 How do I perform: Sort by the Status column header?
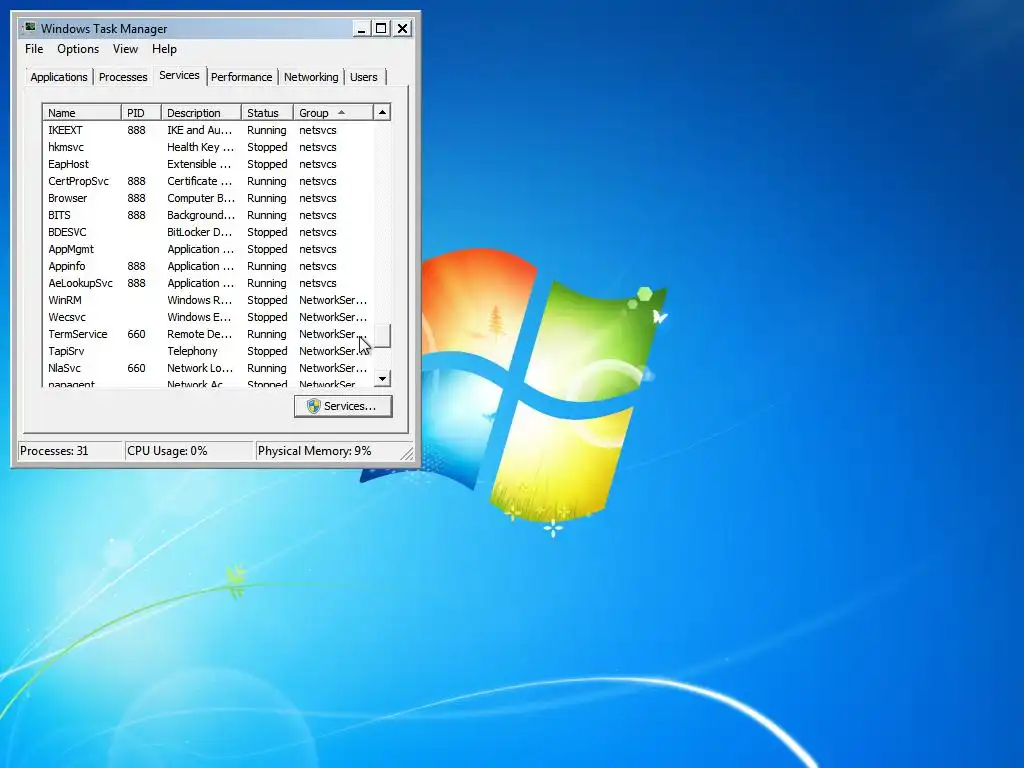pos(267,112)
